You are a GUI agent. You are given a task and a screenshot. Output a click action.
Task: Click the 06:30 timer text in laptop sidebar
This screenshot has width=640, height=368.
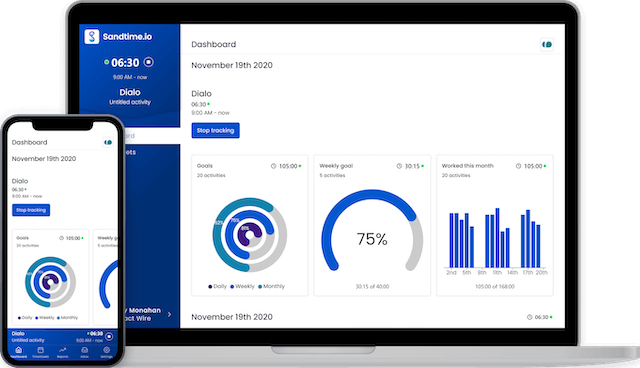(125, 63)
